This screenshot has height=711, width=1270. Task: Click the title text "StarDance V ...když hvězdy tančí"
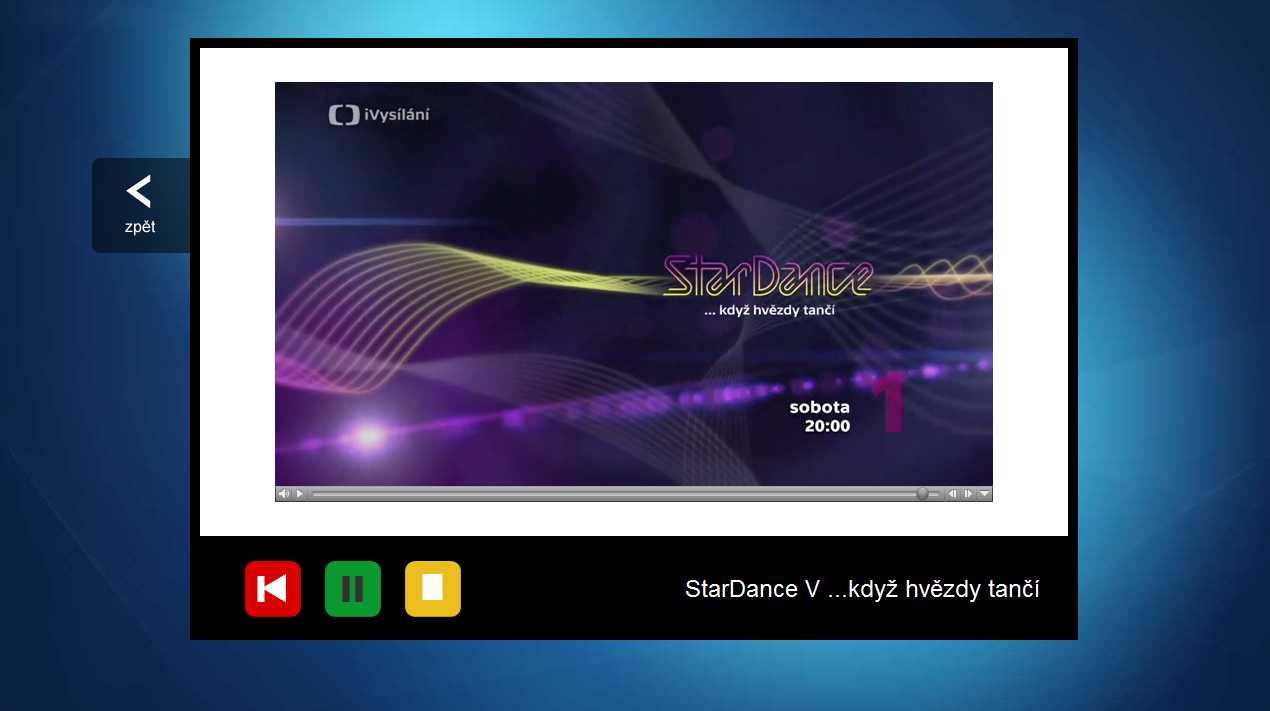tap(862, 589)
